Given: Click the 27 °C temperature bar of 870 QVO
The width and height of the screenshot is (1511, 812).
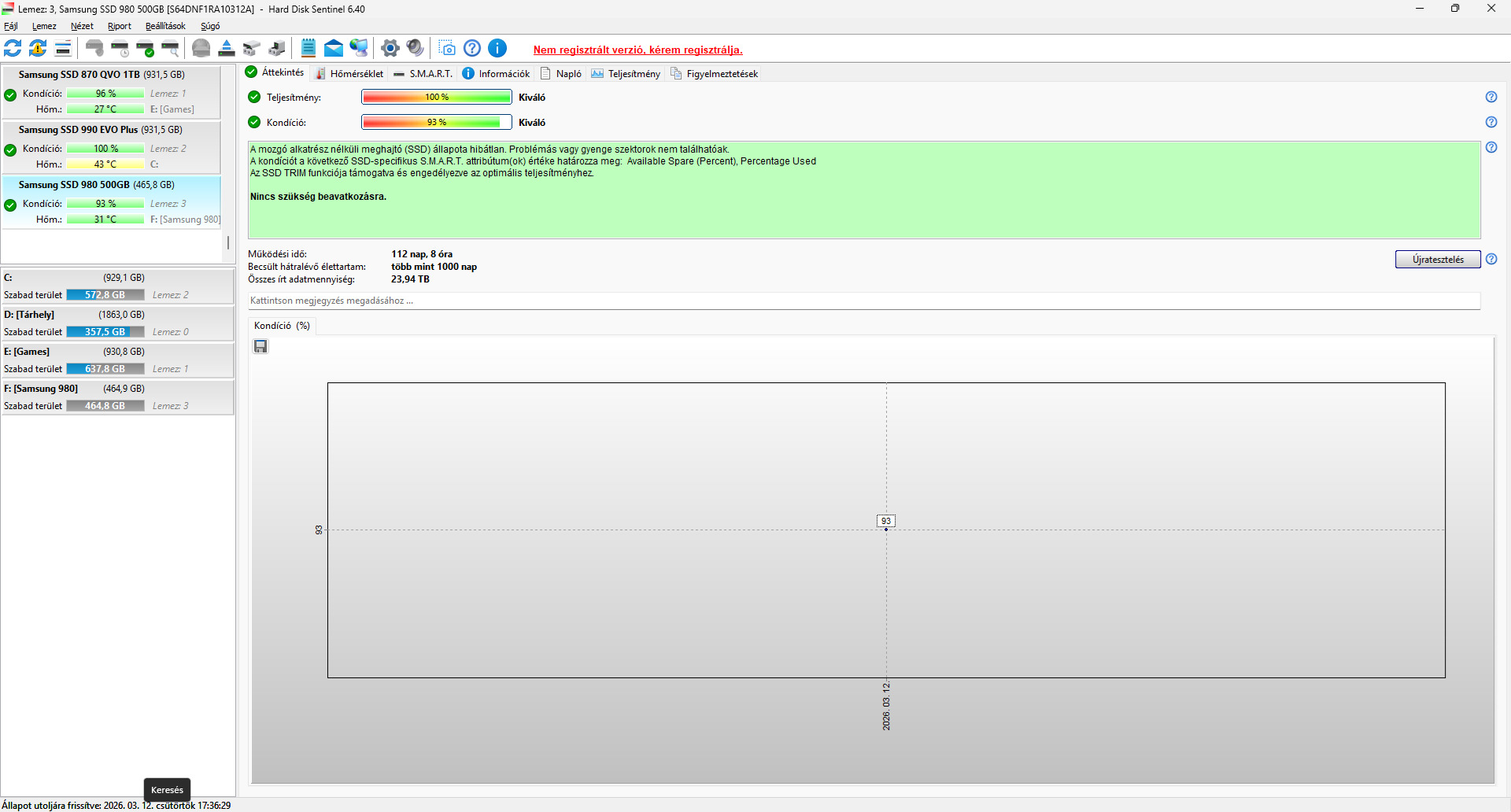Looking at the screenshot, I should point(105,109).
